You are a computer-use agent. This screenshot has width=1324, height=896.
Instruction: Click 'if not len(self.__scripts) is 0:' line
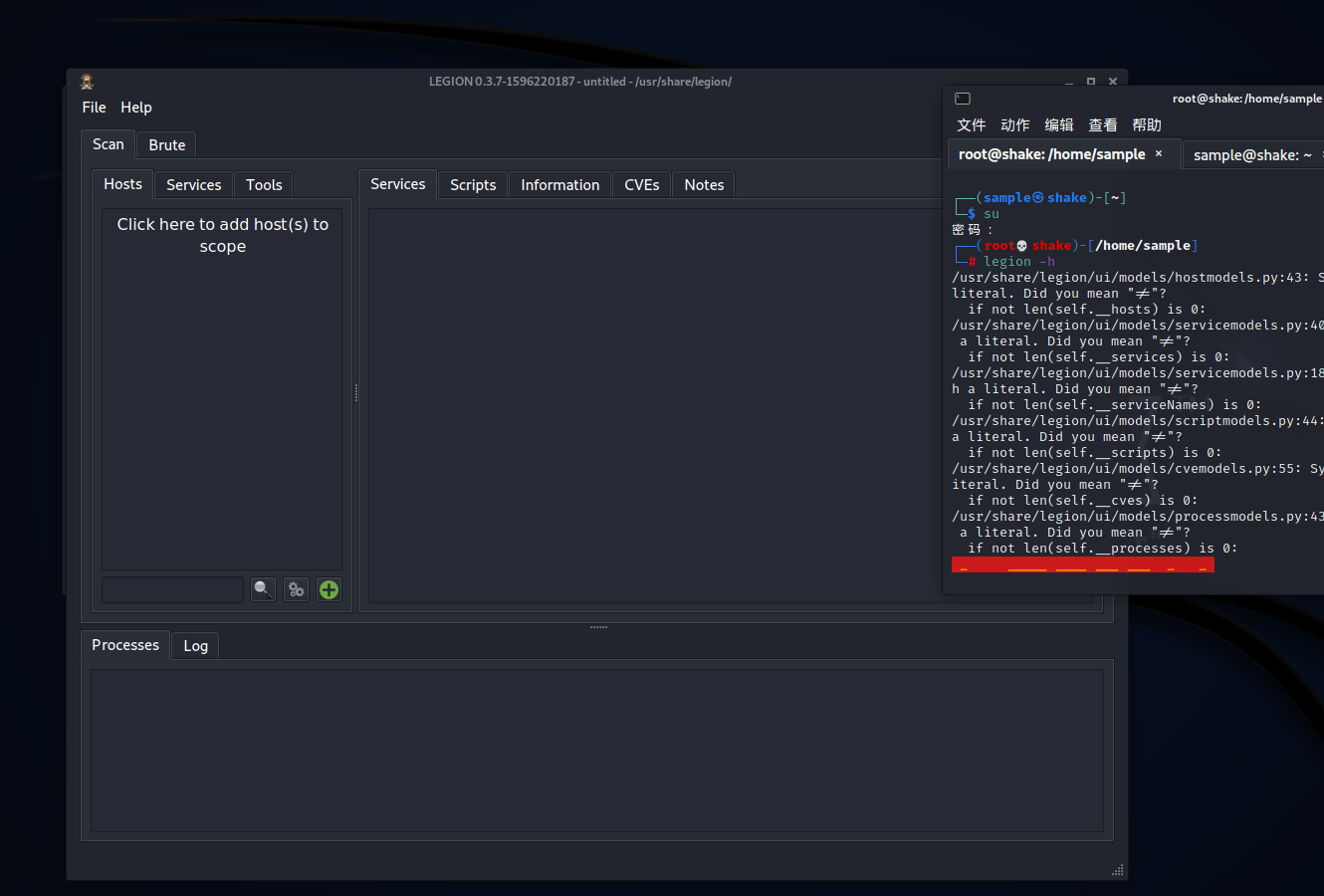pos(1095,453)
